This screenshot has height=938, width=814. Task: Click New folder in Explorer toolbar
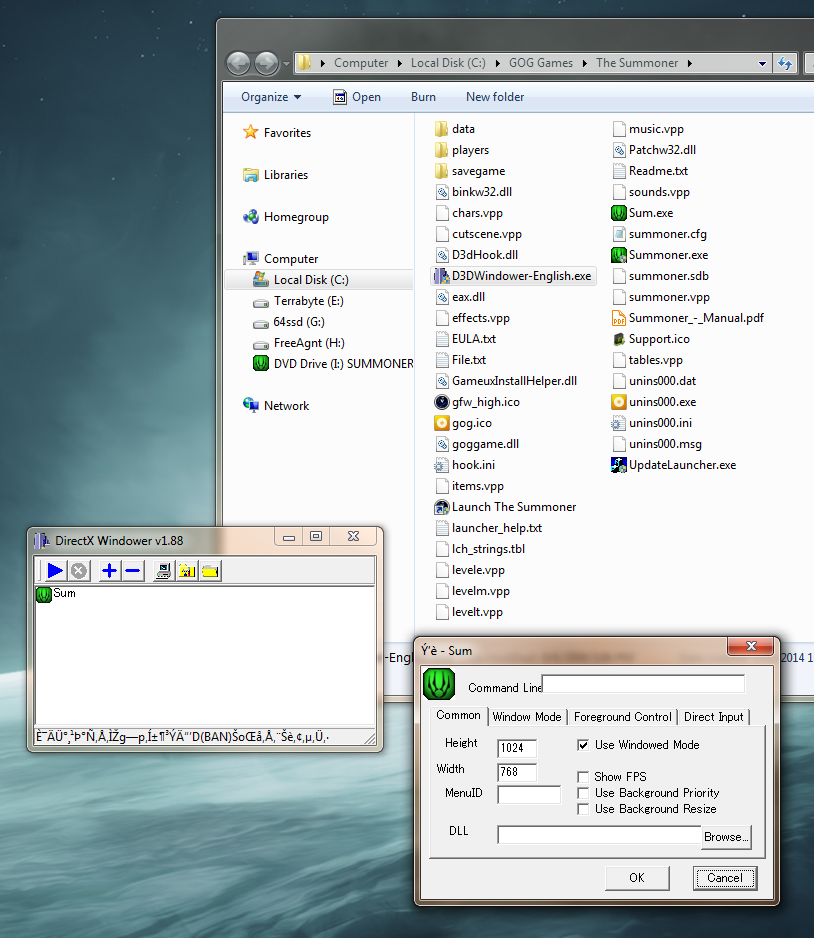pyautogui.click(x=495, y=97)
